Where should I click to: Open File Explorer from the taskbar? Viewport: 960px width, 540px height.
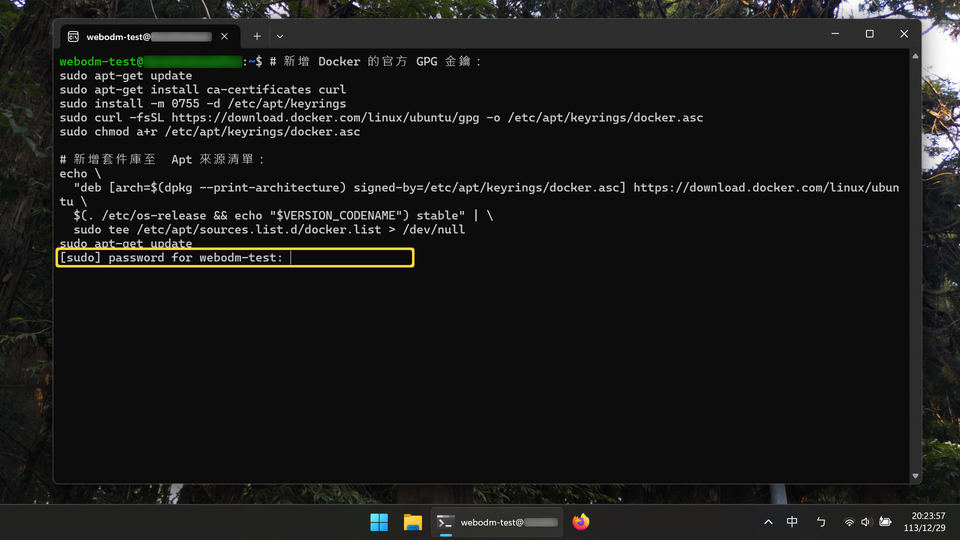413,522
